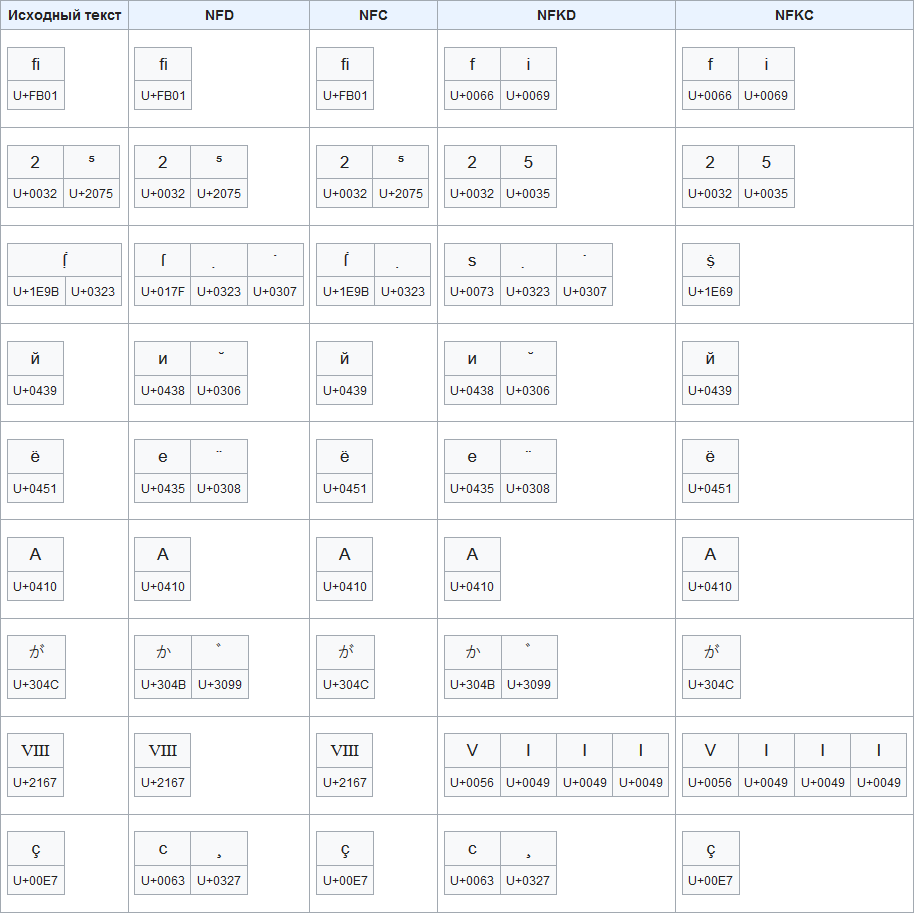Viewport: 914px width, 913px height.
Task: Click superscript five U+2075 in source column
Action: [92, 176]
